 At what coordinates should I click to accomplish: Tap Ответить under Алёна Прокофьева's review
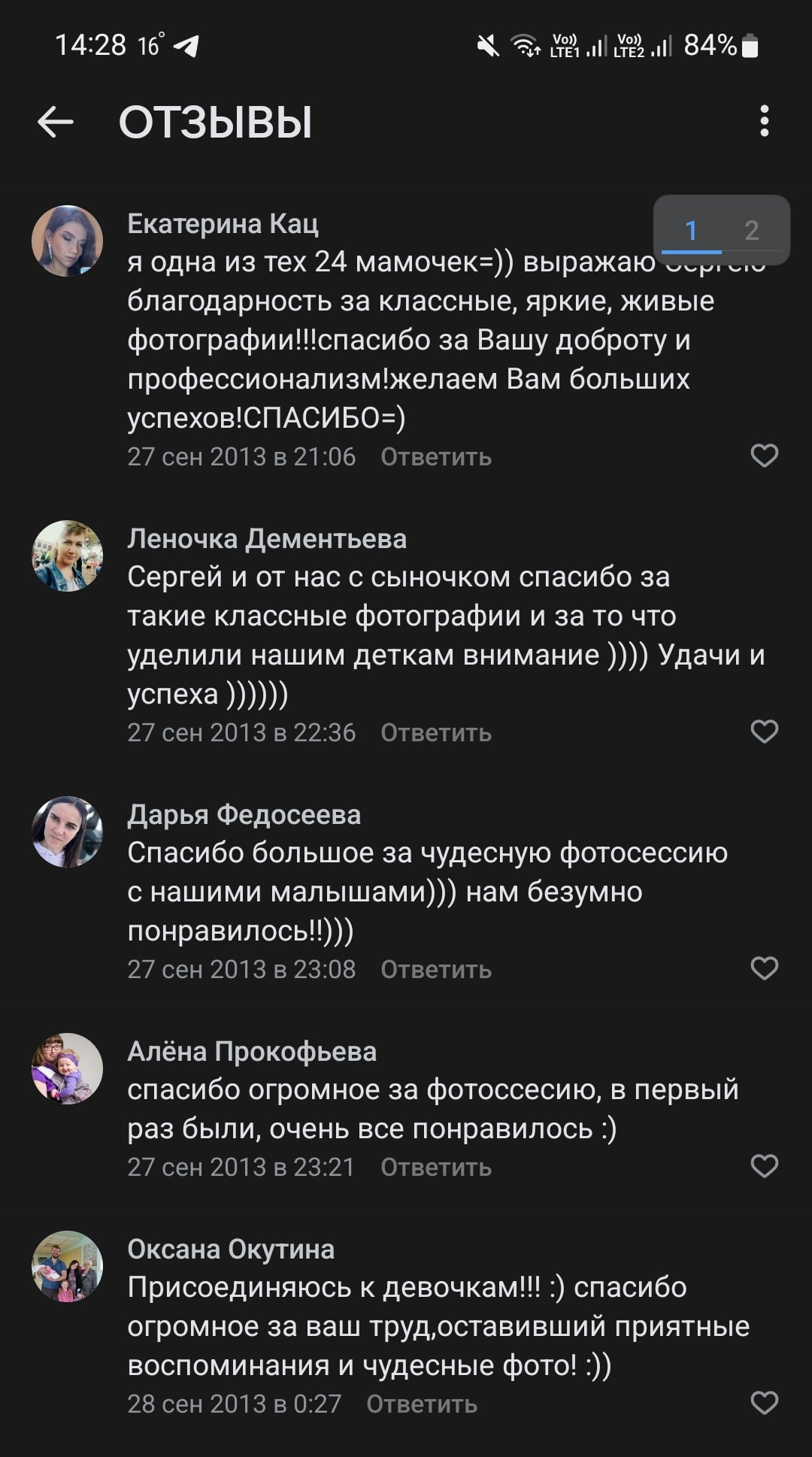(436, 1168)
